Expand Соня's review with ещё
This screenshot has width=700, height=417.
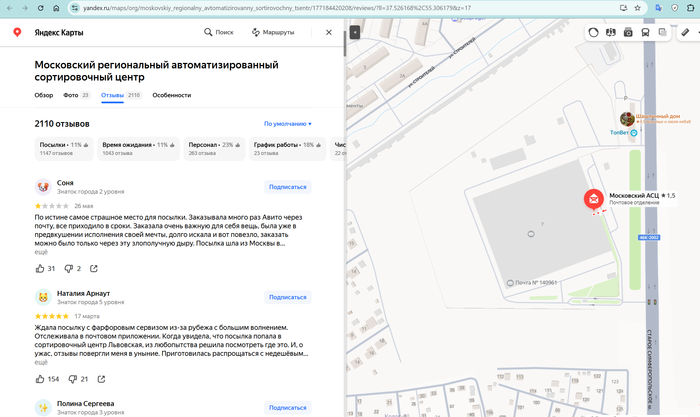coord(41,252)
